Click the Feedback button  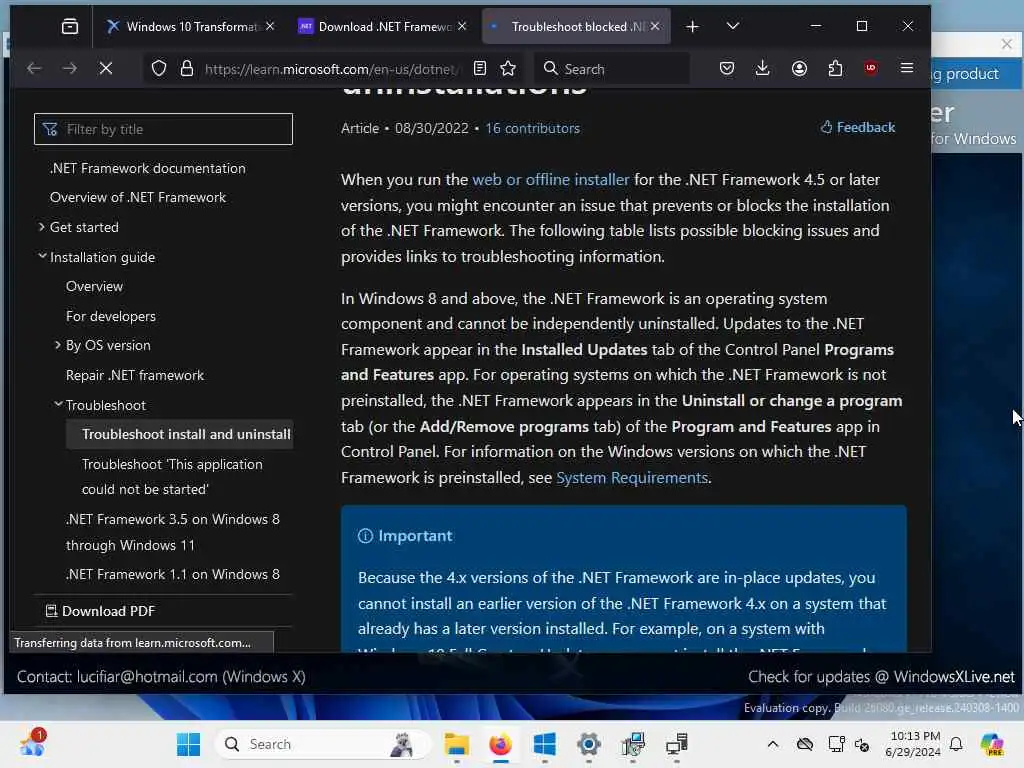[x=857, y=127]
